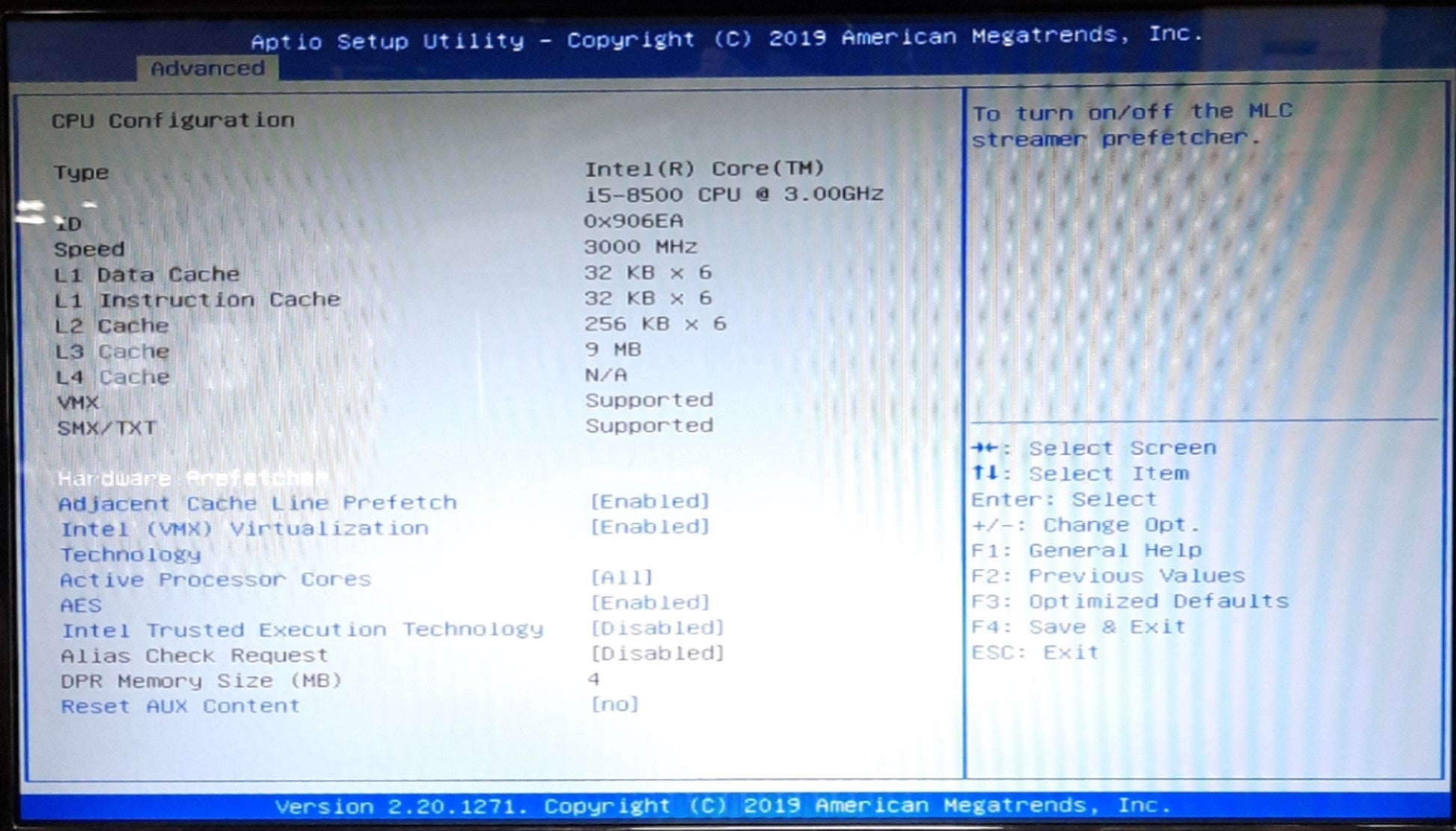Screen dimensions: 1456x831
Task: Select Intel (VMX) Virtualization Technology setting
Action: pos(244,529)
